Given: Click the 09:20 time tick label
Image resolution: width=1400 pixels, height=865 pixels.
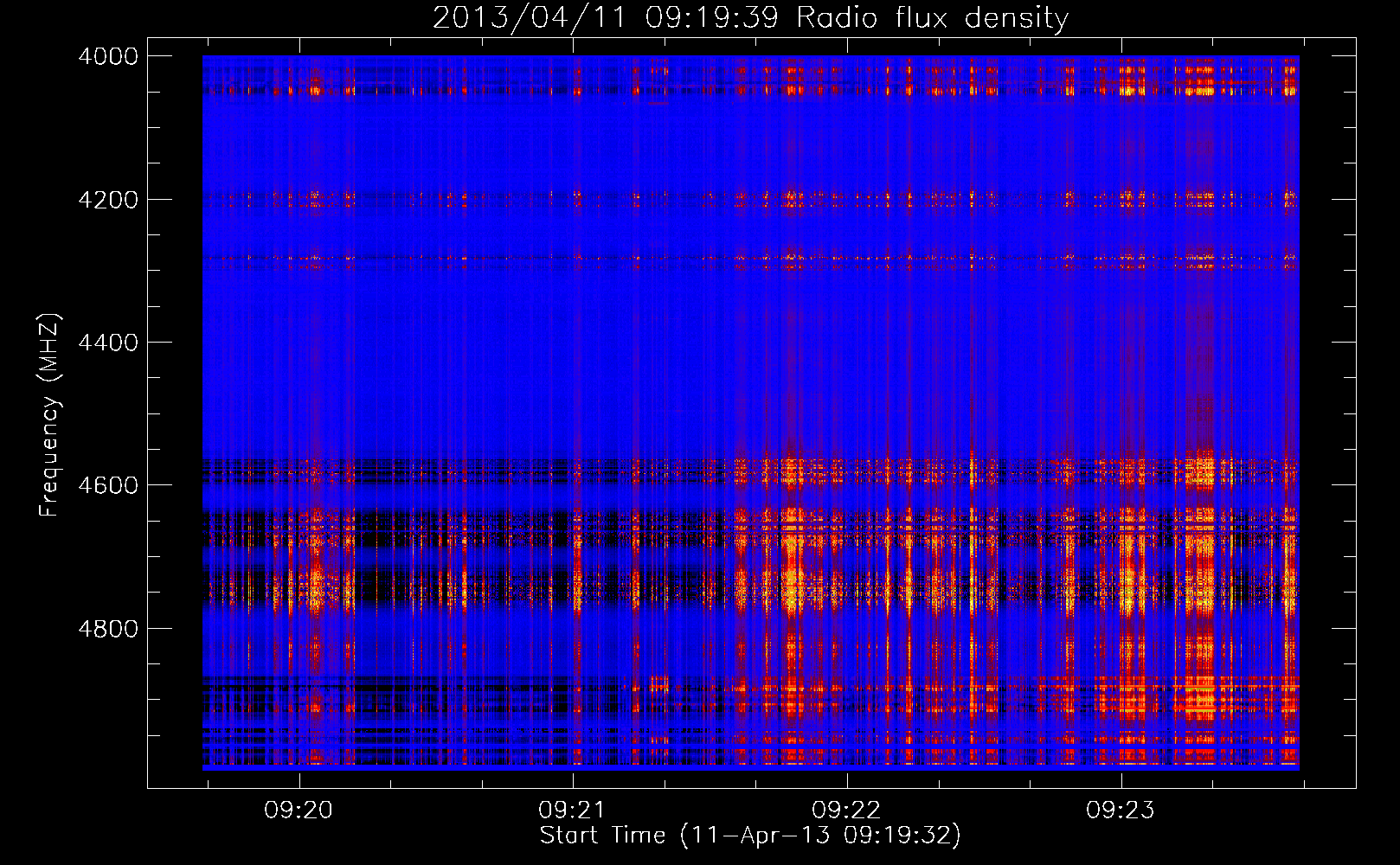Looking at the screenshot, I should [299, 811].
